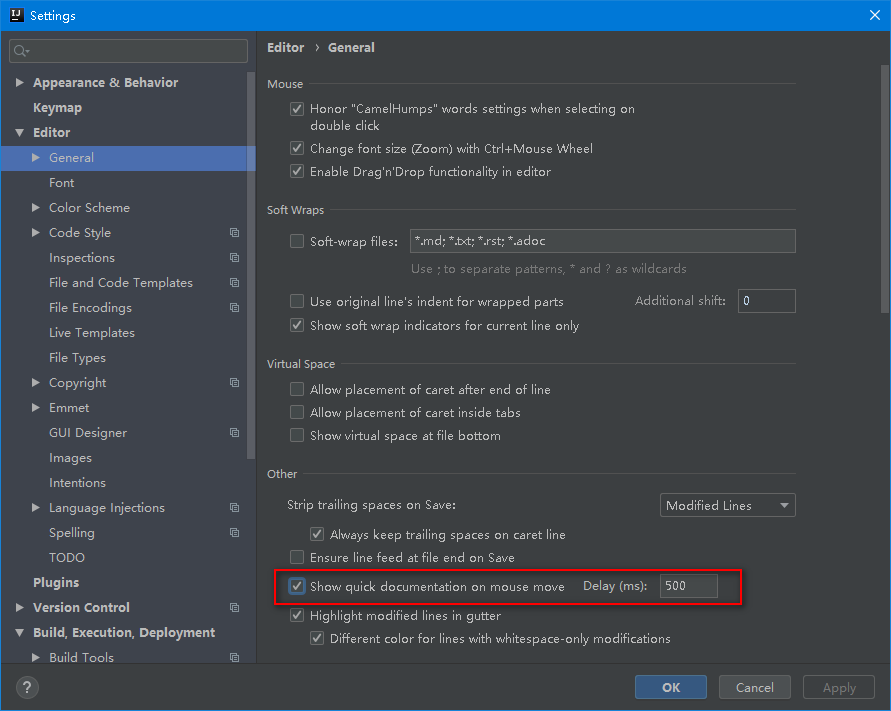Click the Cancel button
Screen dimensions: 891x711
point(755,687)
